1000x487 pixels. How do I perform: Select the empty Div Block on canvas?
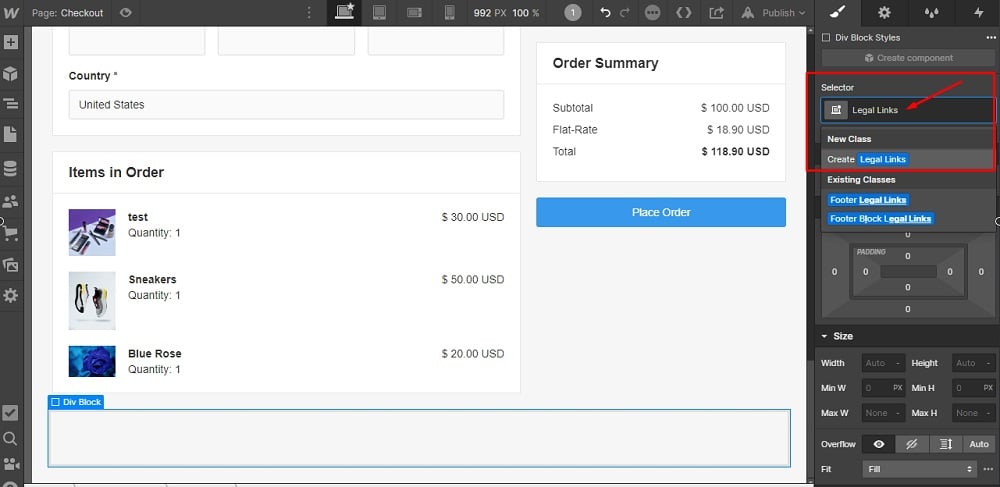419,438
